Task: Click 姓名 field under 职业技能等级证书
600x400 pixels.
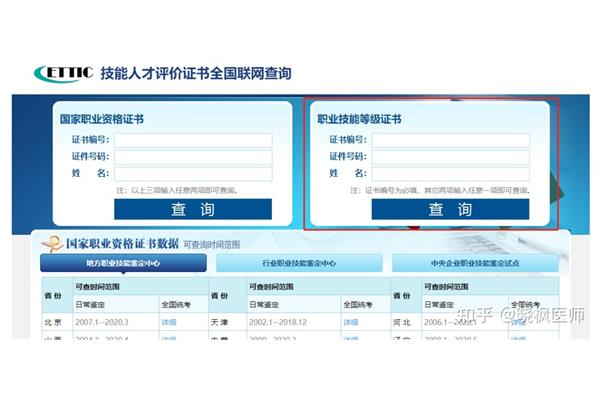Action: [451, 173]
